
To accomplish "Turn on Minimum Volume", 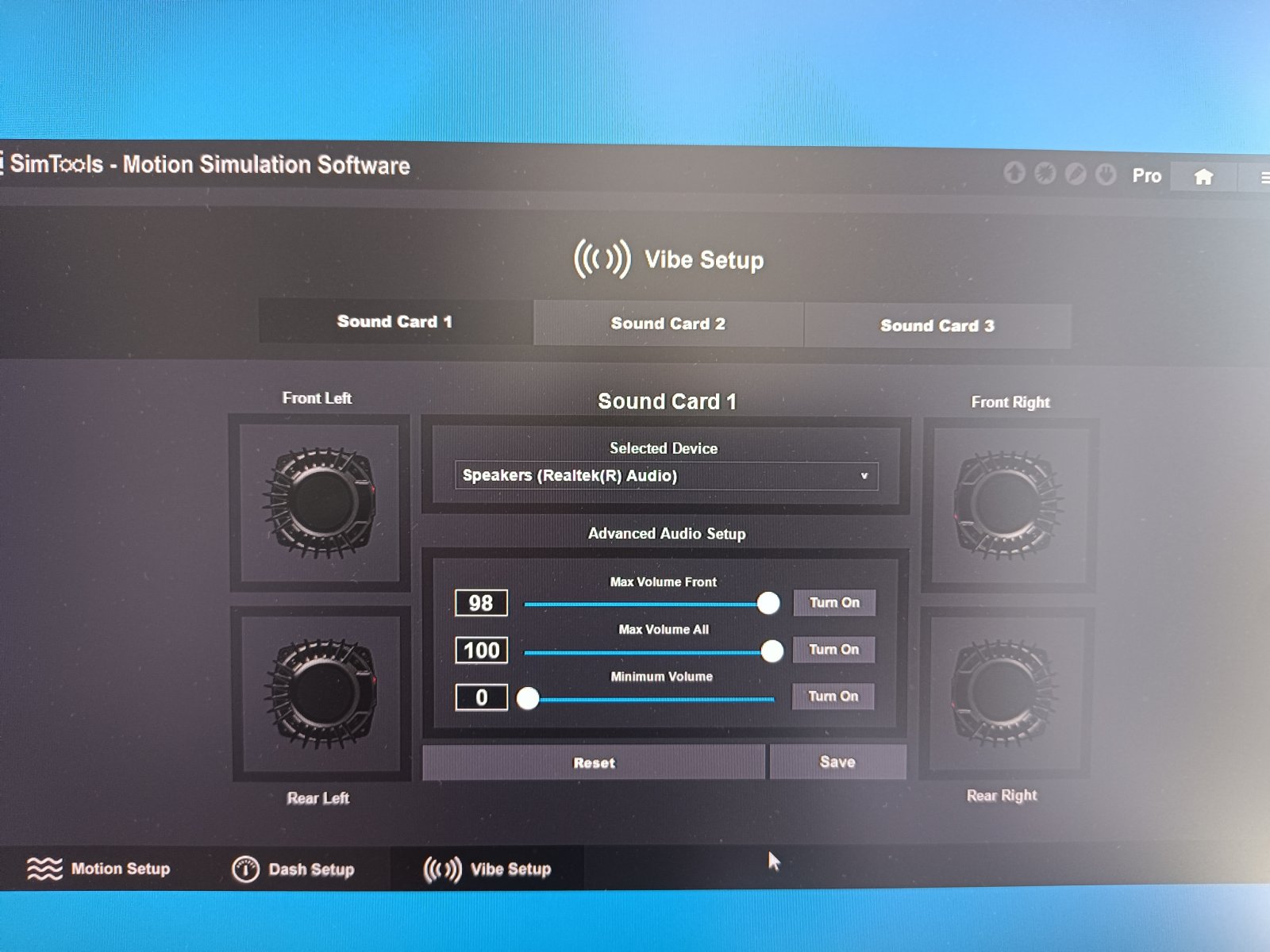I will 833,697.
